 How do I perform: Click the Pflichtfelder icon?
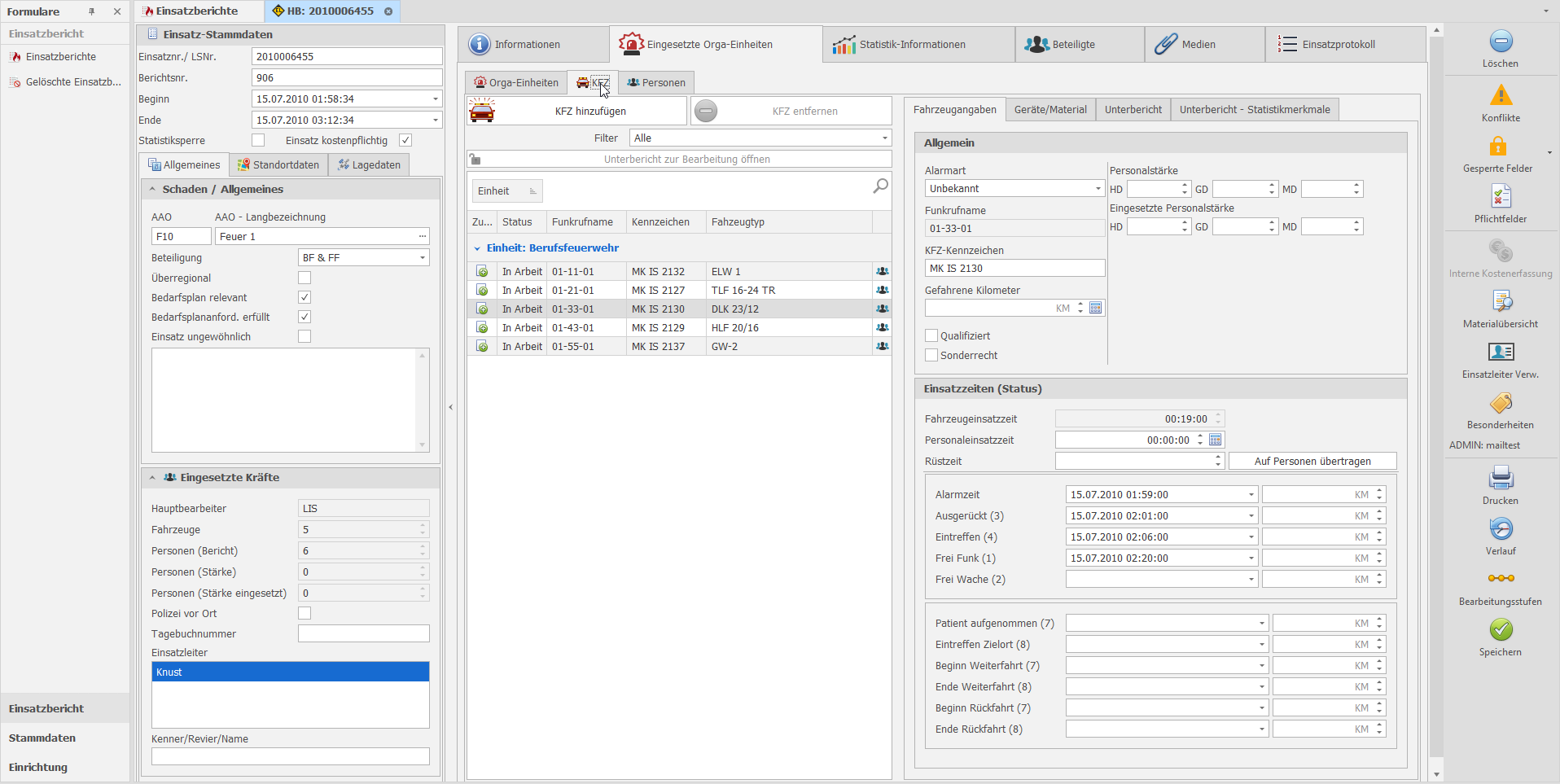pos(1501,197)
